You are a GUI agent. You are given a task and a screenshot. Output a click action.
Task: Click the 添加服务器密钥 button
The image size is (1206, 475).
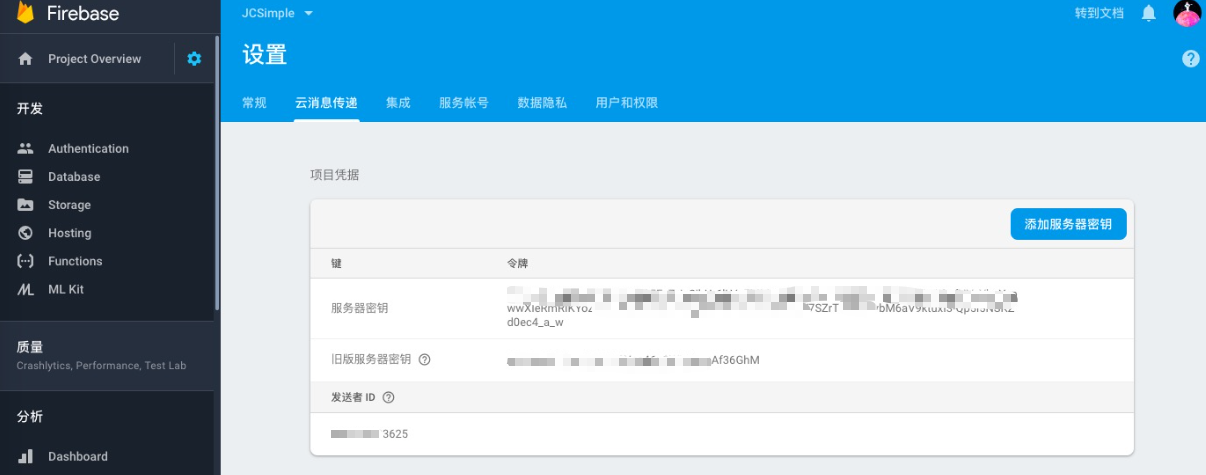(1068, 224)
